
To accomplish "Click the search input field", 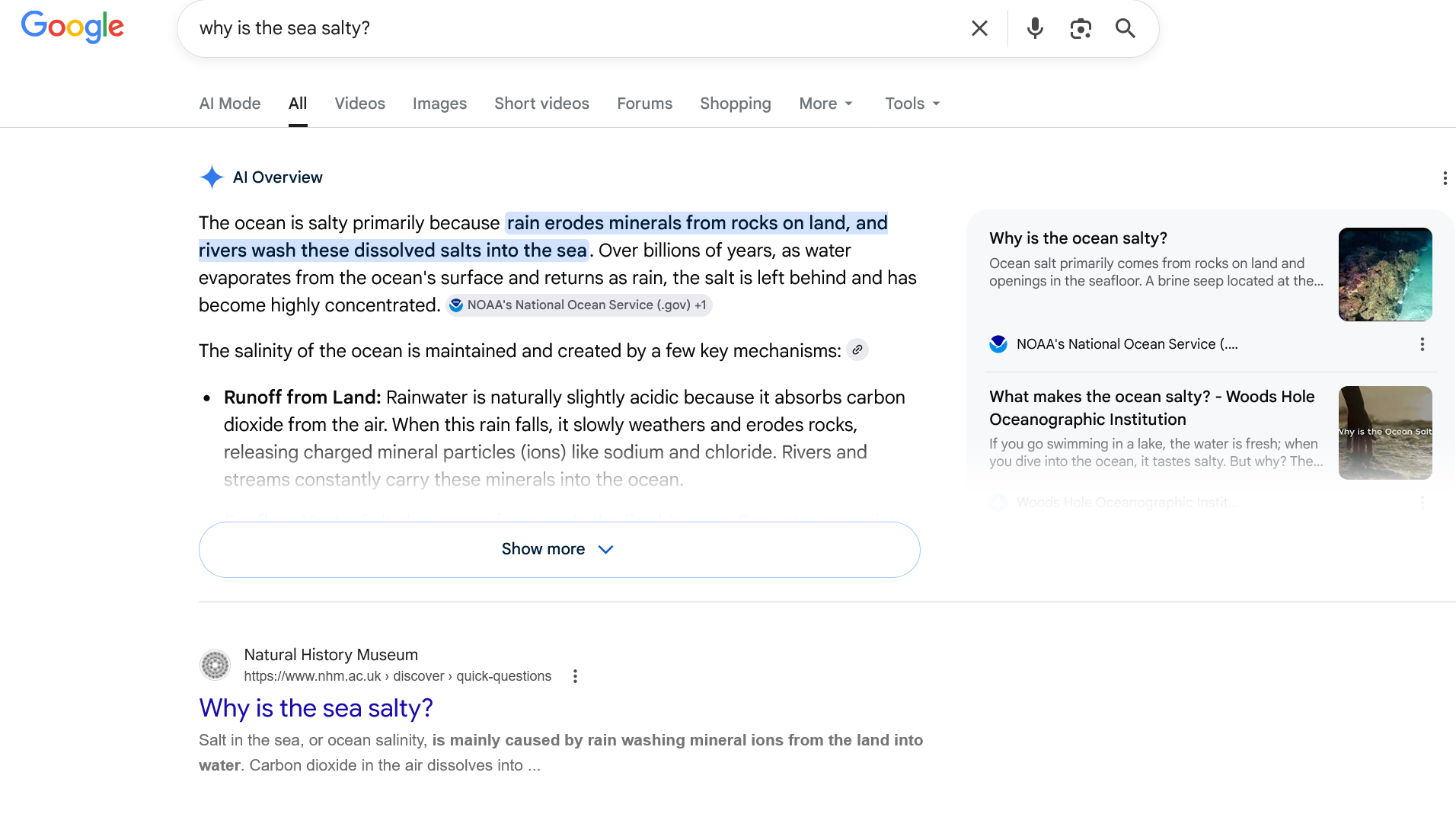I will 571,28.
